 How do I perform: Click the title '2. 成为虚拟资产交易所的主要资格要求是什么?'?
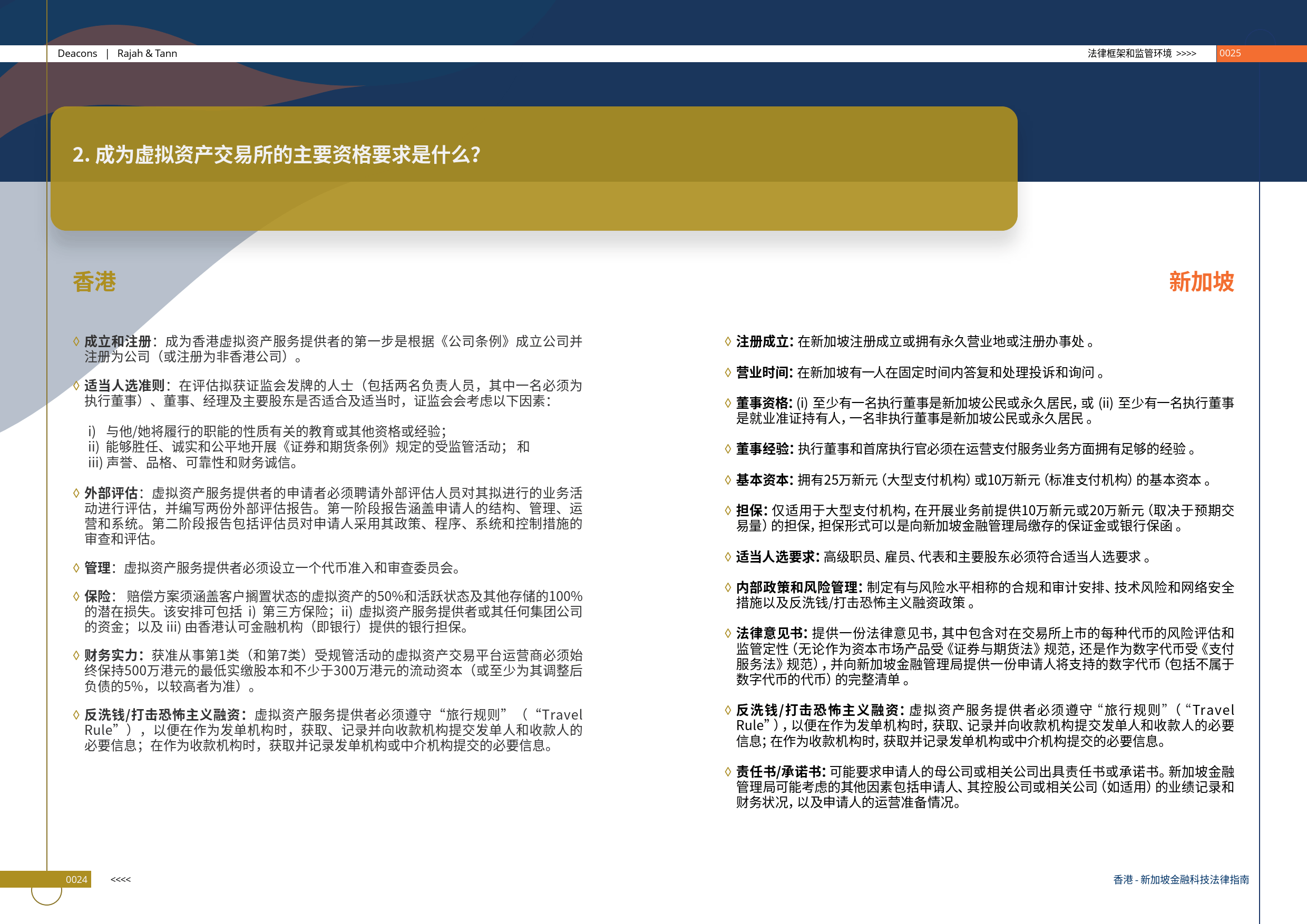(x=277, y=155)
